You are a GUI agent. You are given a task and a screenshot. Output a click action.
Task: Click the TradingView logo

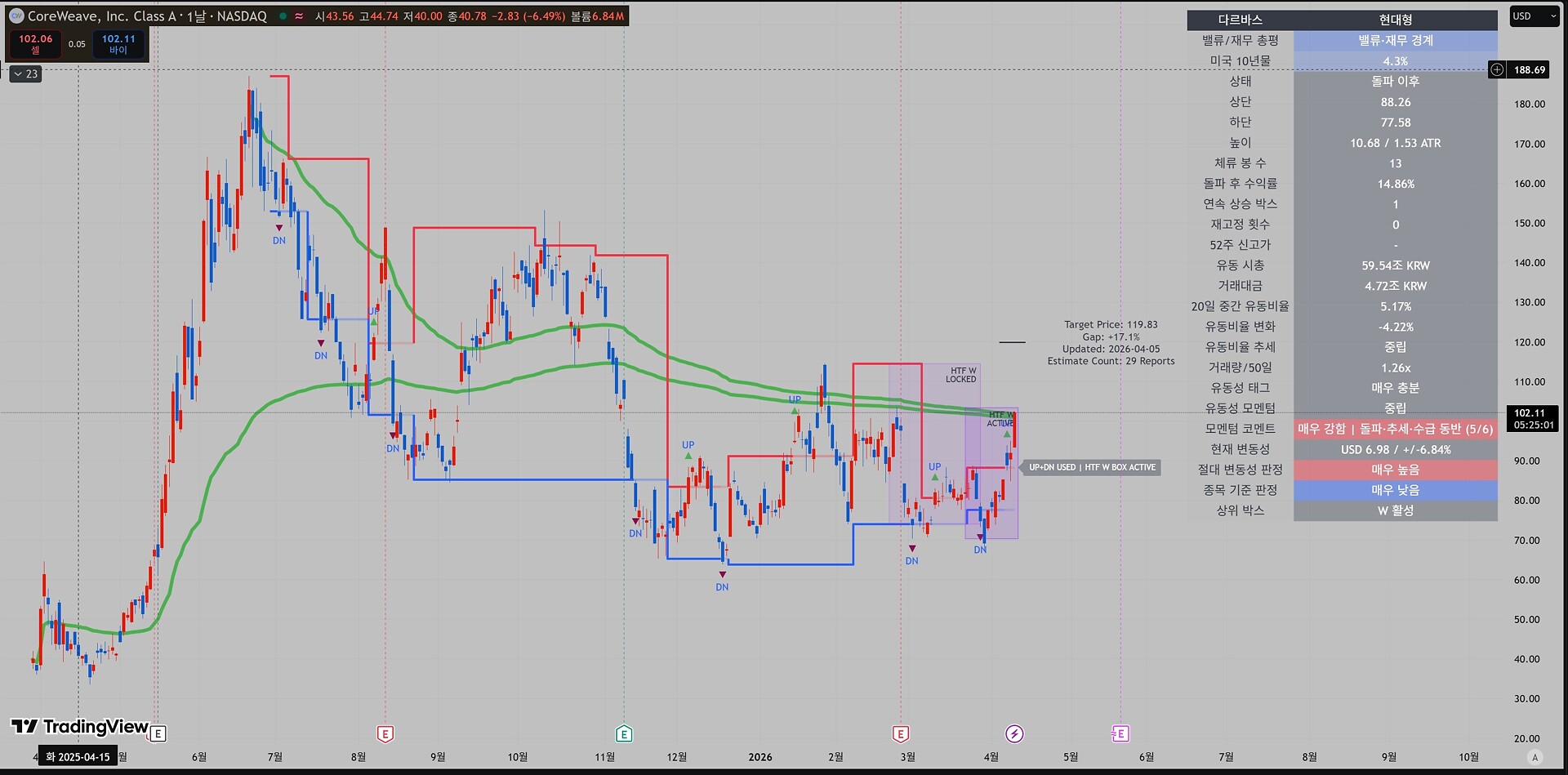pos(79,727)
